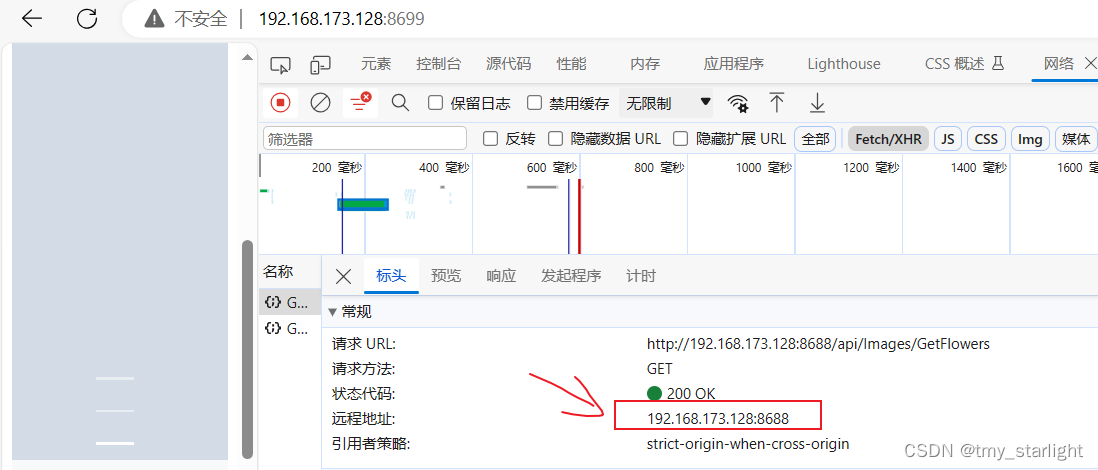Check 隐藏数据 URL checkbox
Image resolution: width=1098 pixels, height=470 pixels.
555,139
